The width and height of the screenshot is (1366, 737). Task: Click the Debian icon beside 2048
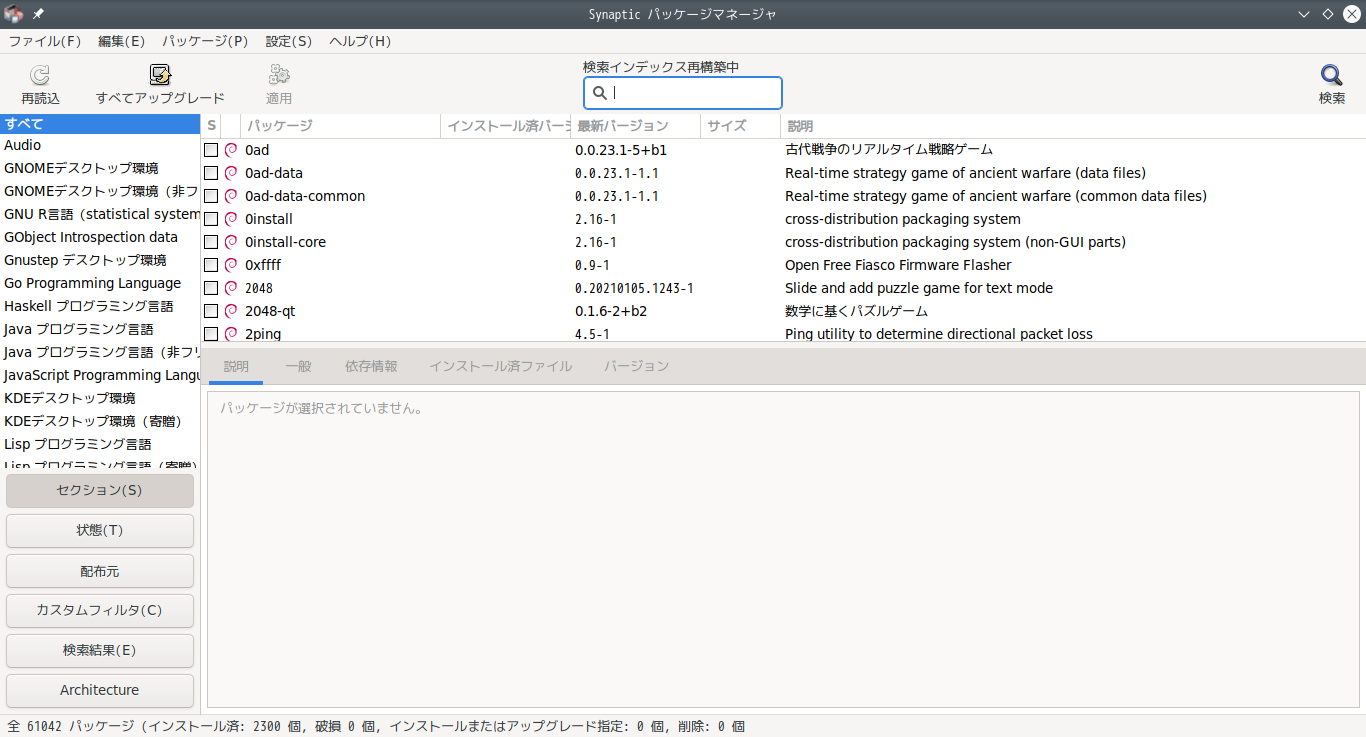[231, 288]
